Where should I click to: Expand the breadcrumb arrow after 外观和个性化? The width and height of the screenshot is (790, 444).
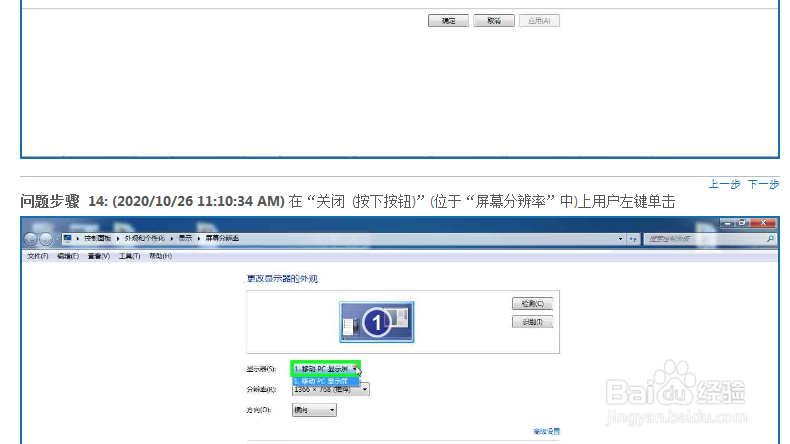click(x=171, y=238)
